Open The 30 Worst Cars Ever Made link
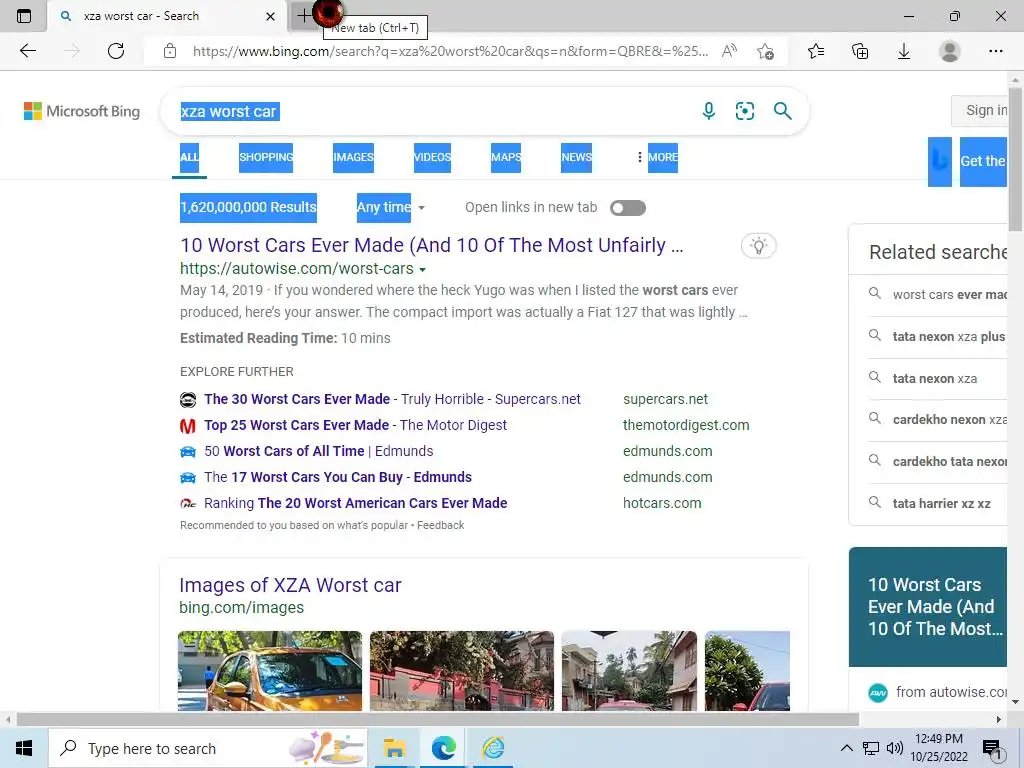Image resolution: width=1024 pixels, height=768 pixels. 392,399
